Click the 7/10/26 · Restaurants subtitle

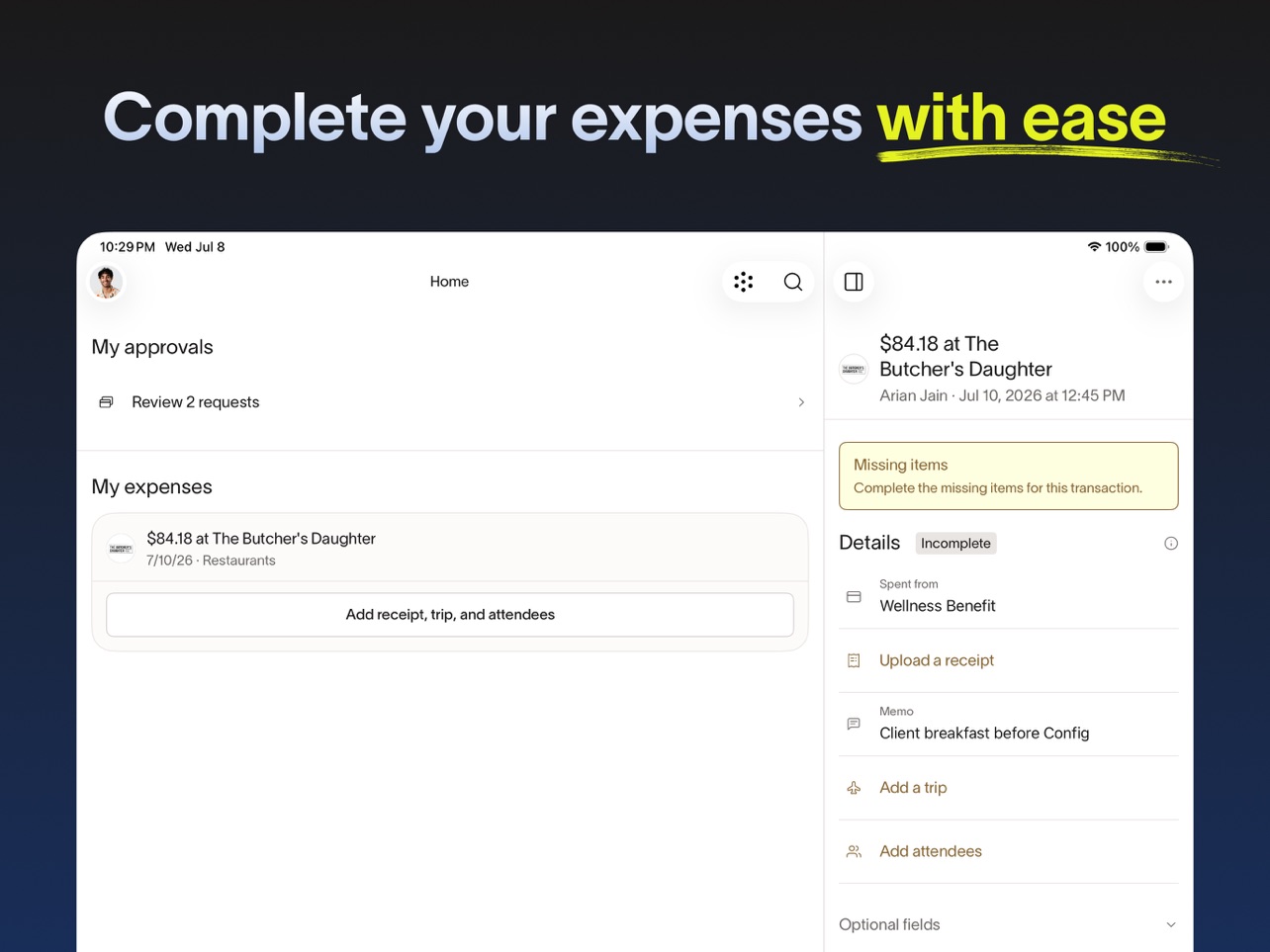pyautogui.click(x=211, y=561)
